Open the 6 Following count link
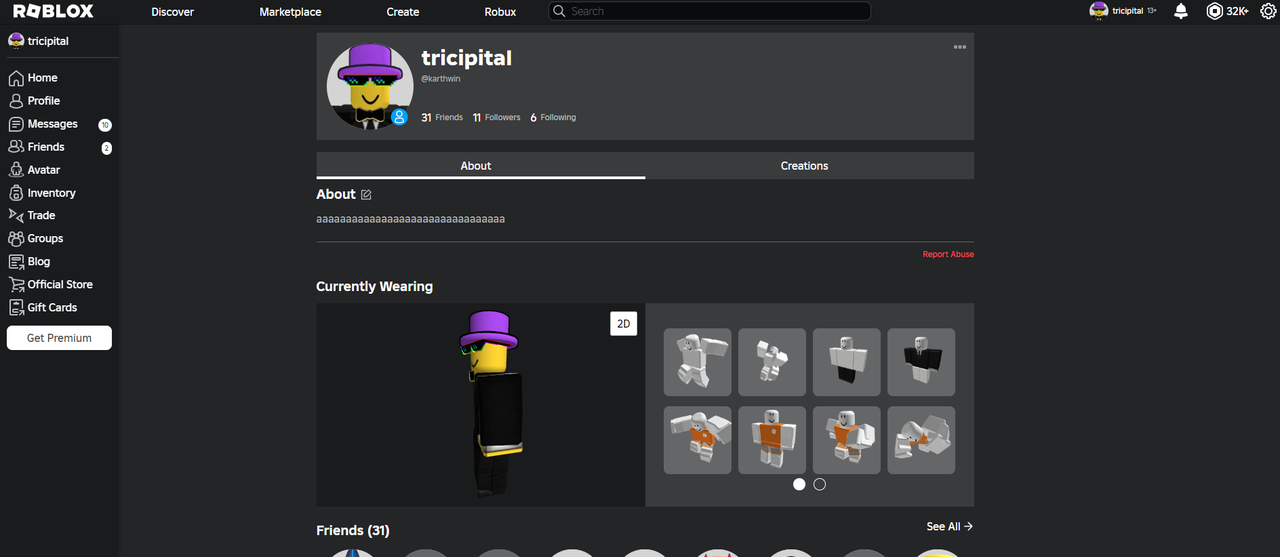Screen dimensions: 1280x557 553,117
